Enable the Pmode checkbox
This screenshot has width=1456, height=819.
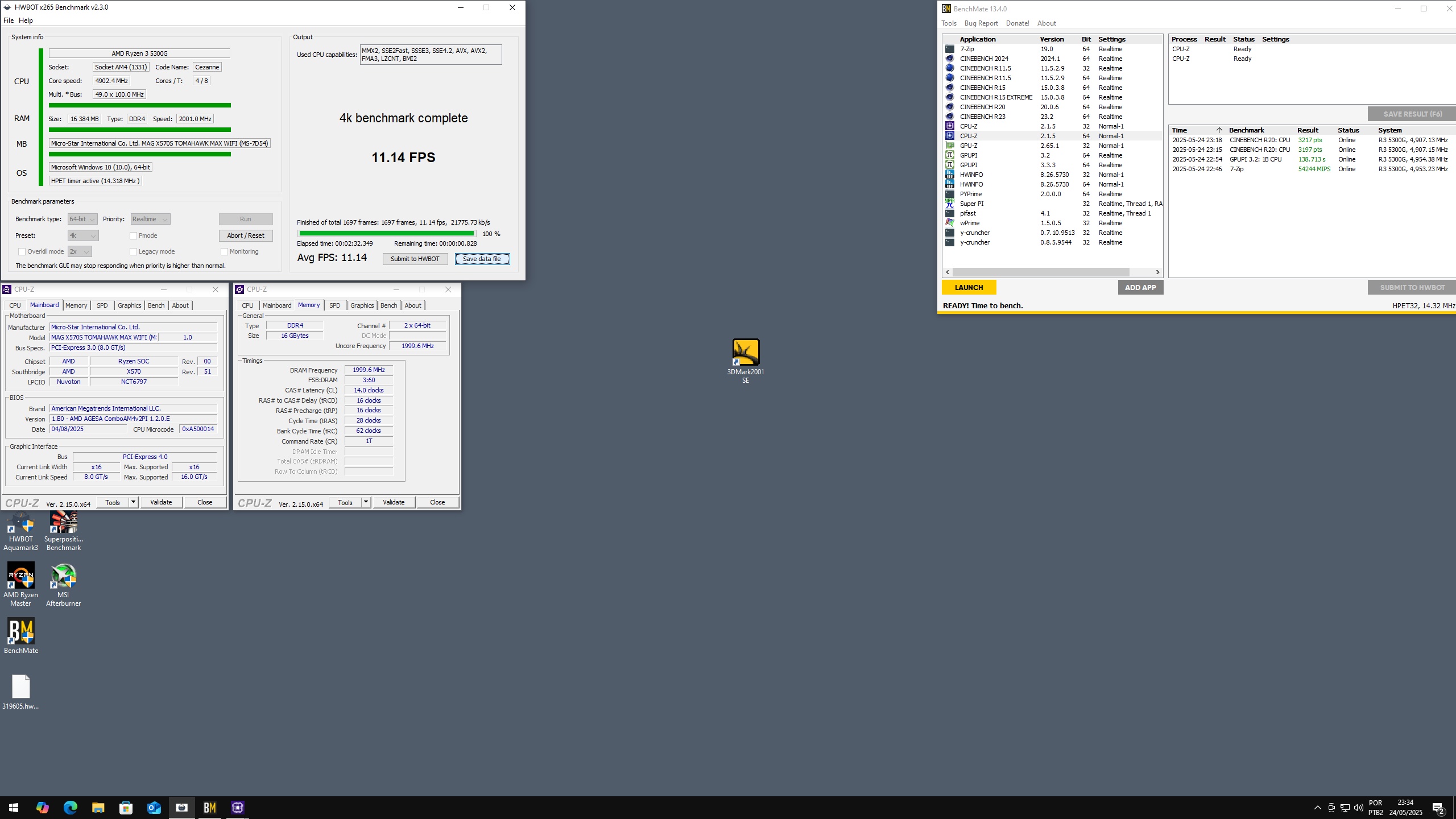pyautogui.click(x=133, y=235)
